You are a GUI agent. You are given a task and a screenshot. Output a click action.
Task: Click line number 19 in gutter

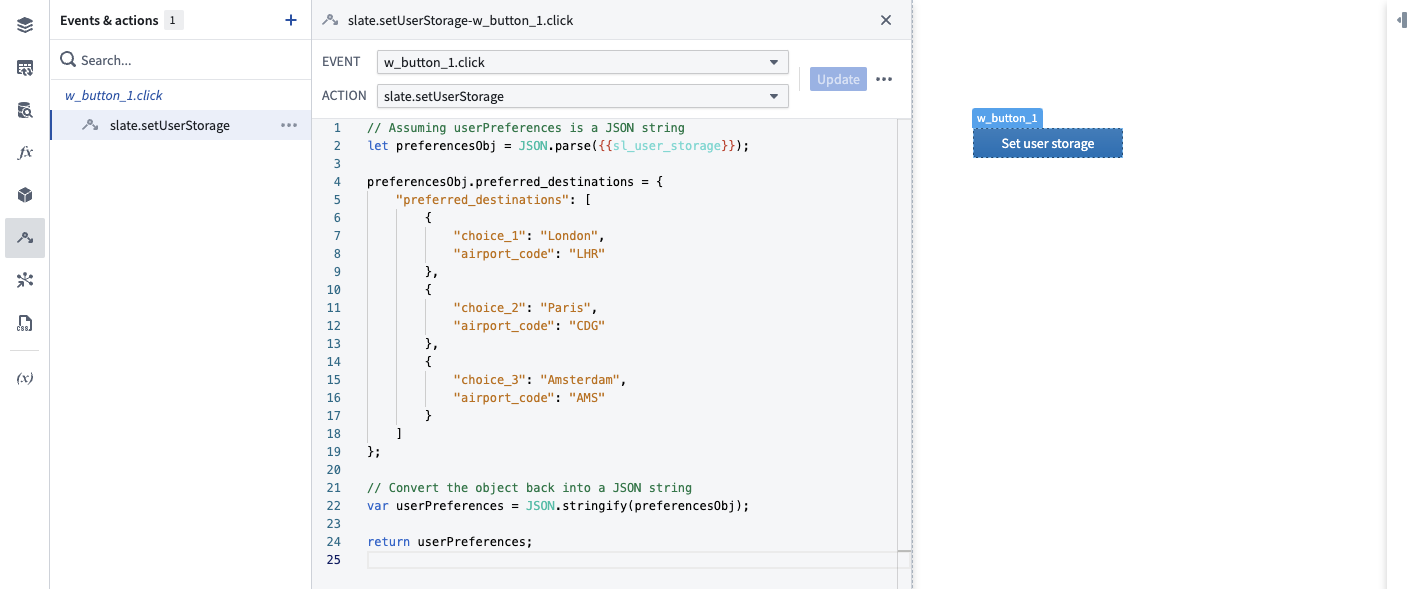click(334, 452)
